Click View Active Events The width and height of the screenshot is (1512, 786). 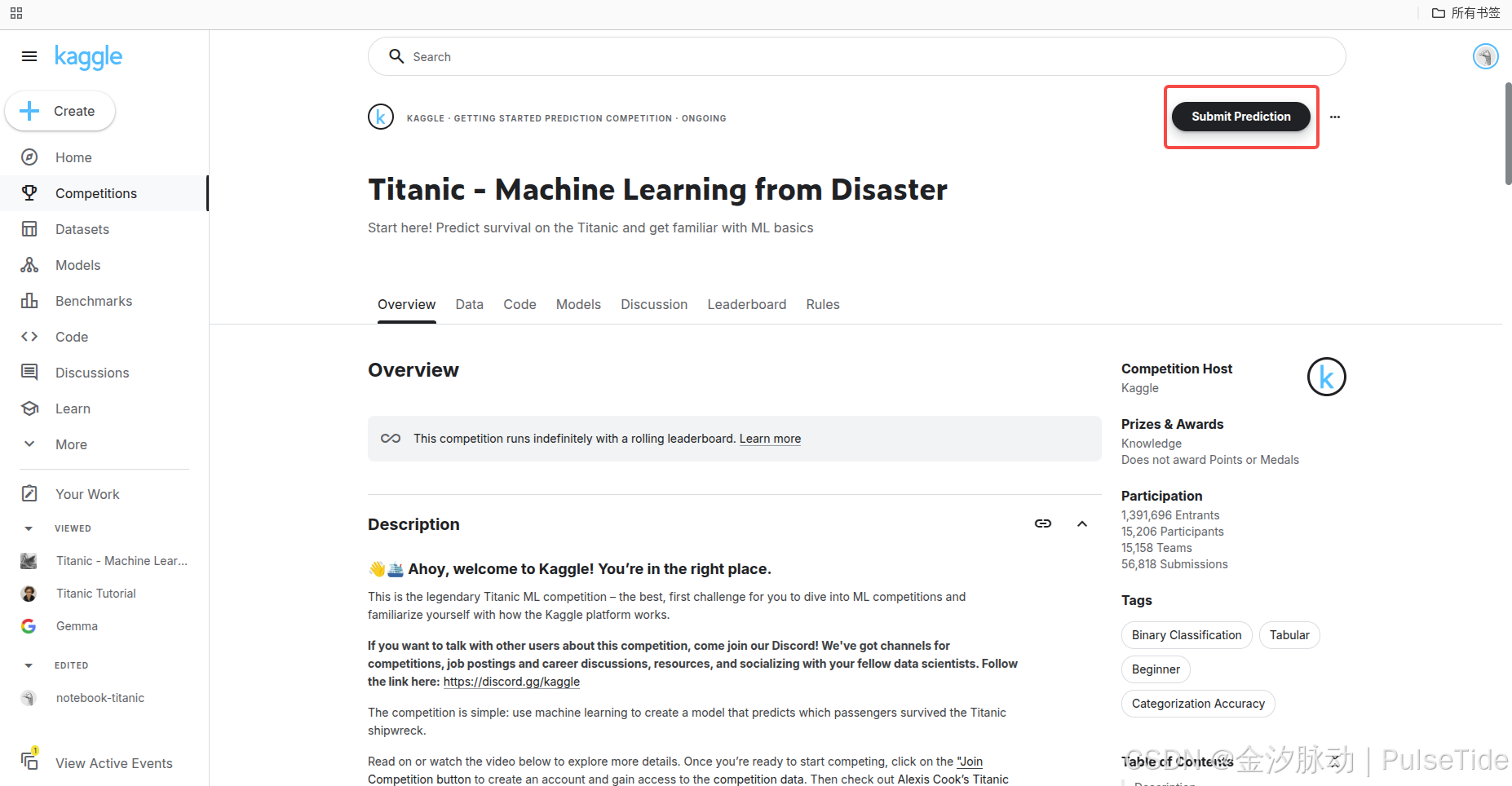tap(113, 763)
